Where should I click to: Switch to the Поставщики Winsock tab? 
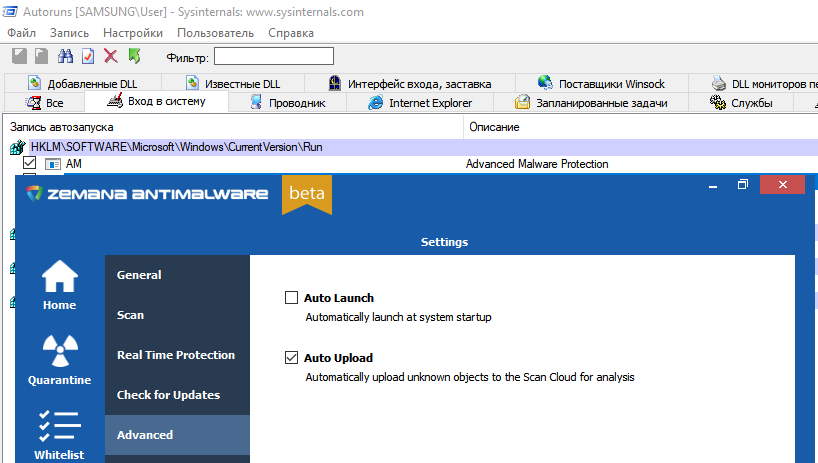coord(602,83)
